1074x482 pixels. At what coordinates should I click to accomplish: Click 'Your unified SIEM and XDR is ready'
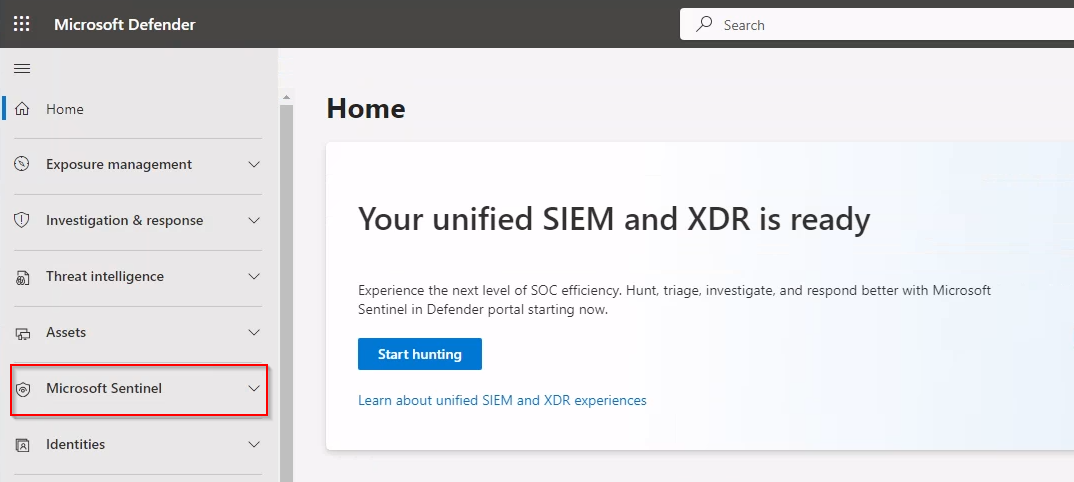point(614,219)
